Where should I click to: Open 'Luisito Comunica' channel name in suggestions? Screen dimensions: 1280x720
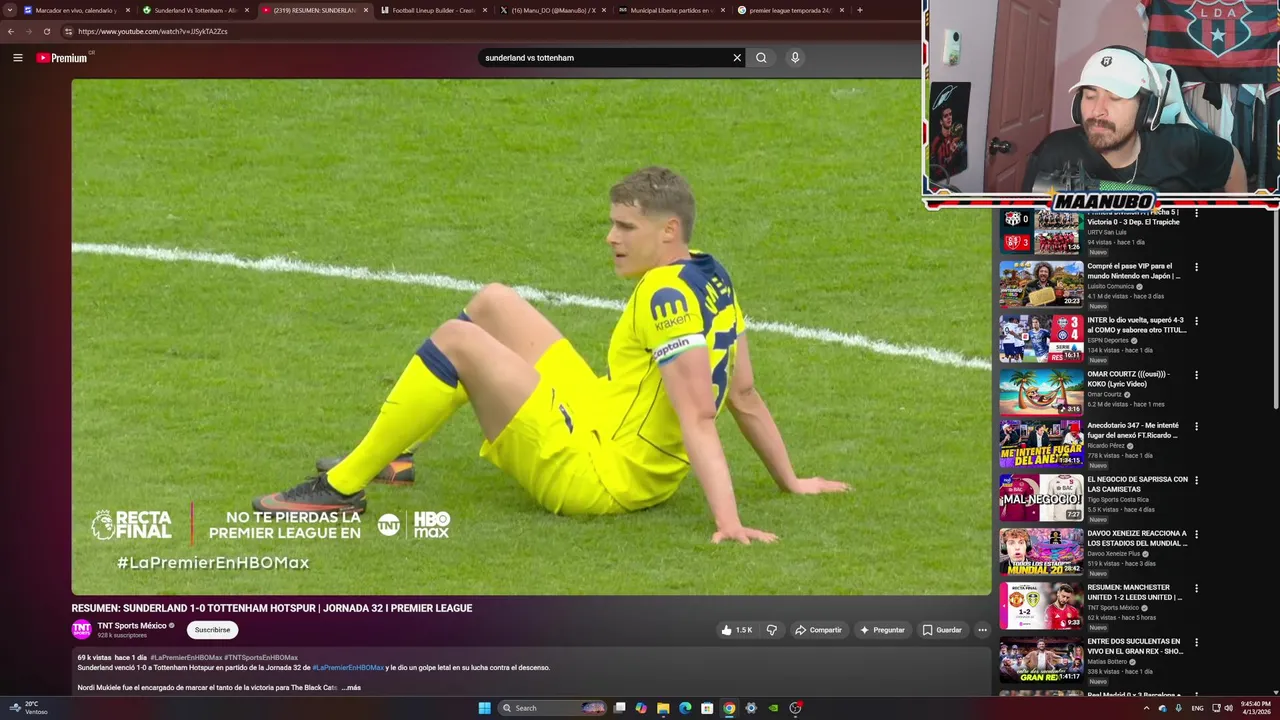click(1111, 286)
